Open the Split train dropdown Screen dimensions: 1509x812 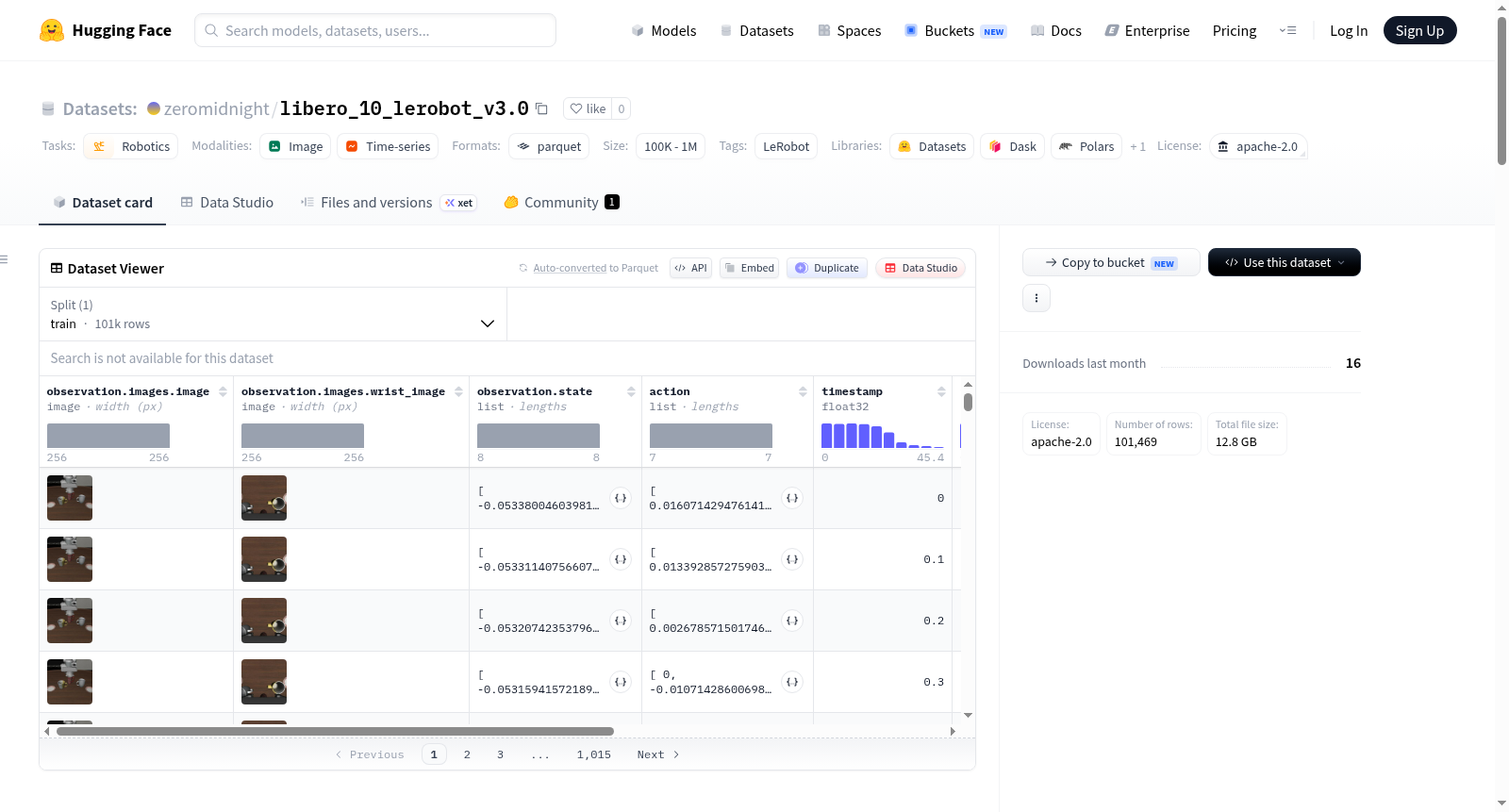tap(273, 314)
